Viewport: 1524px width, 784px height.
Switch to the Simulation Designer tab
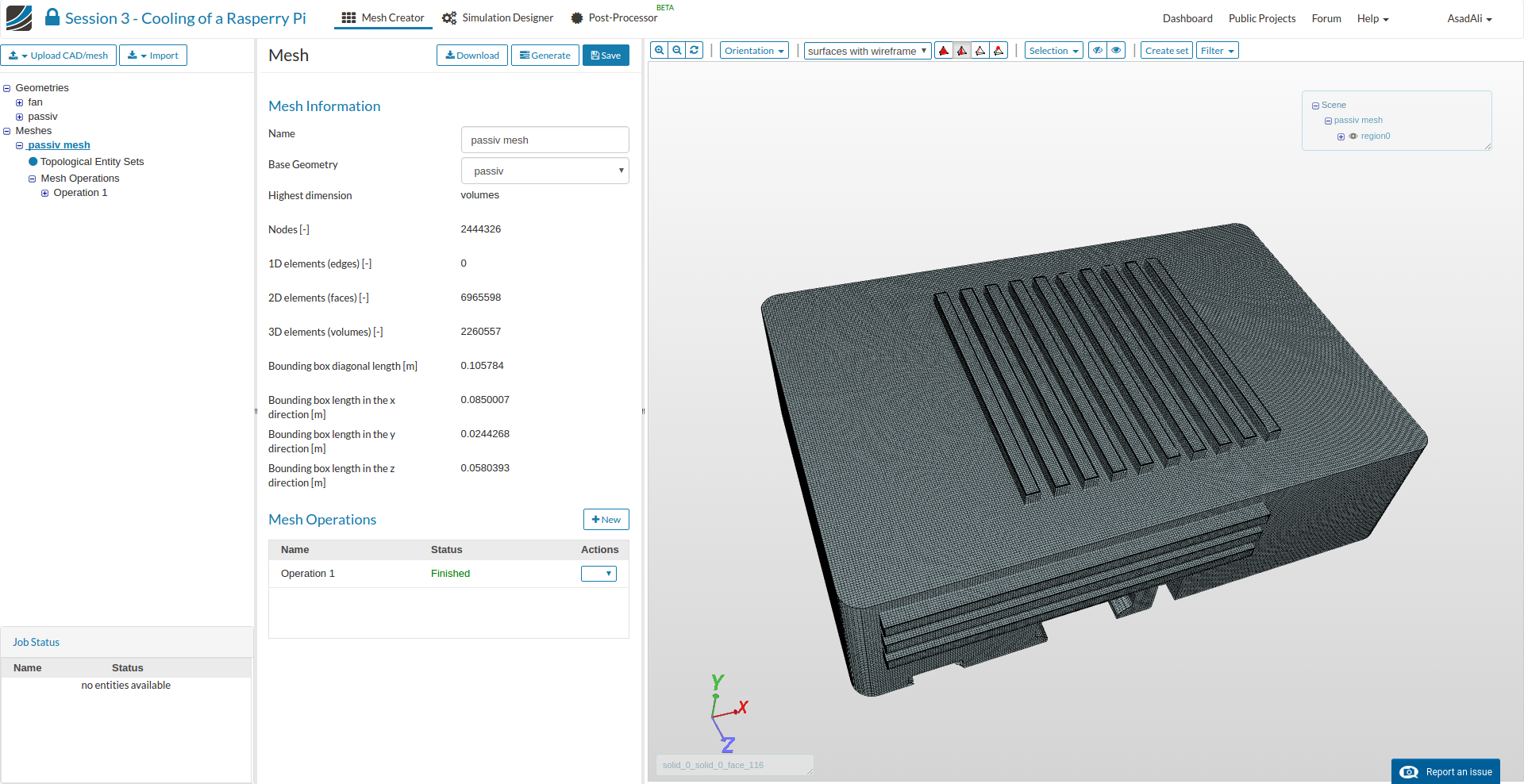point(498,18)
